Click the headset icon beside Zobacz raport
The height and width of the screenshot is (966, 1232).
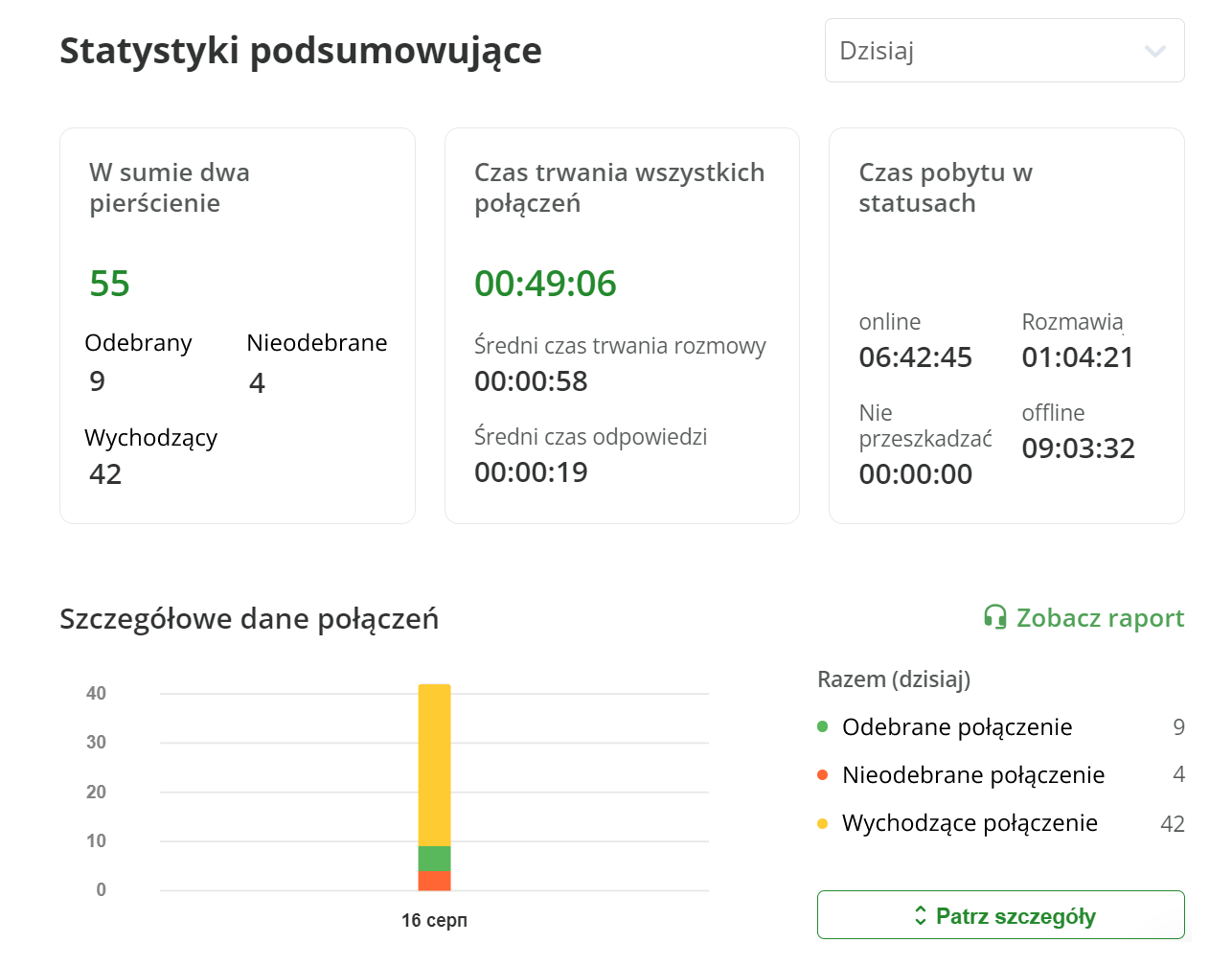(996, 618)
